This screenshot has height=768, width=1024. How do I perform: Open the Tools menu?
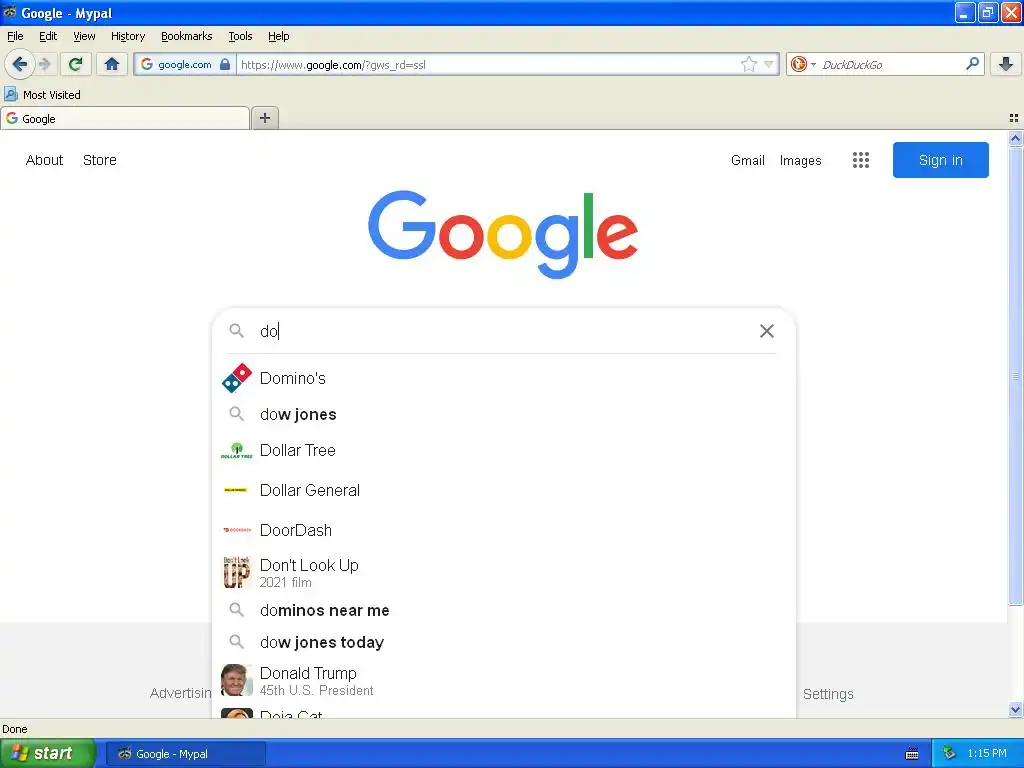pyautogui.click(x=240, y=36)
